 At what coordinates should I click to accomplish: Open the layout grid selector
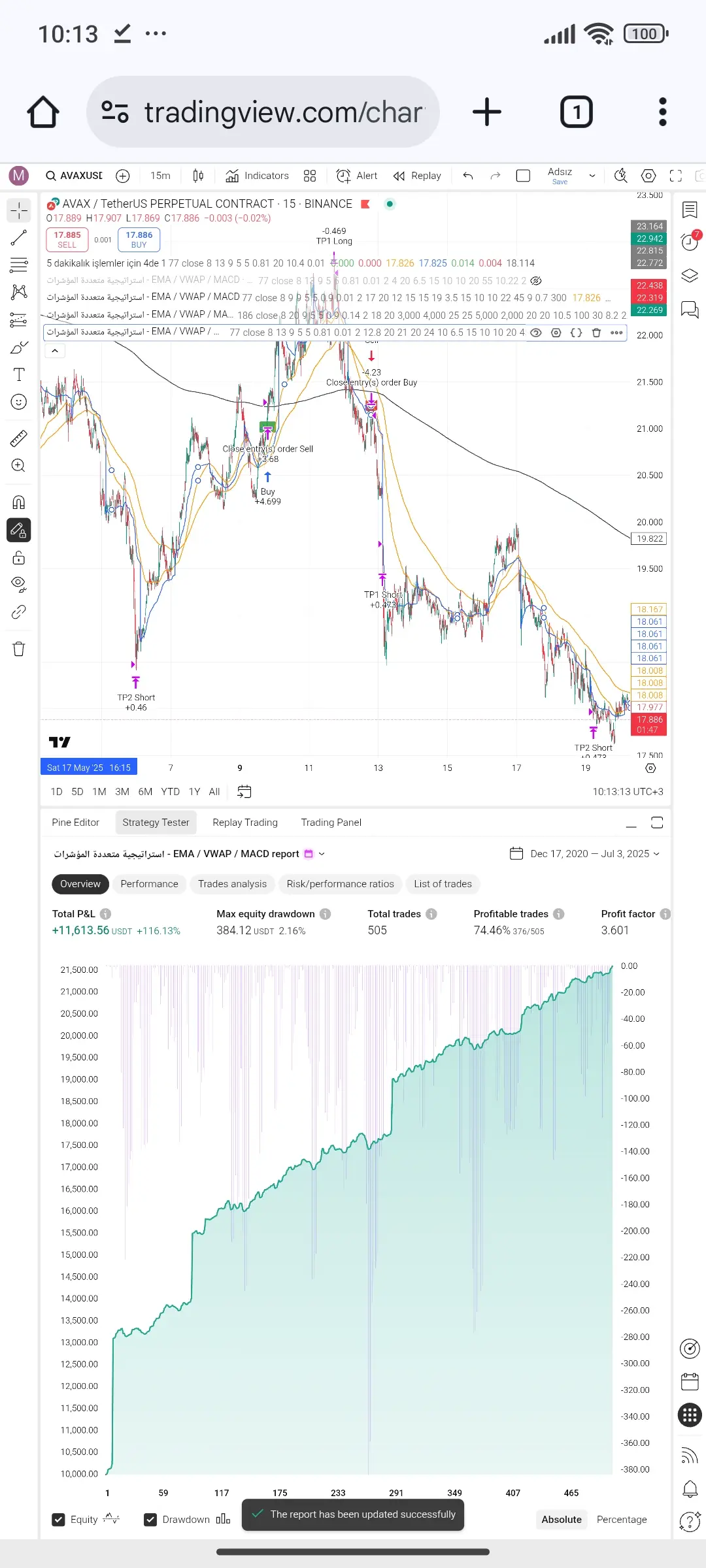(x=310, y=176)
